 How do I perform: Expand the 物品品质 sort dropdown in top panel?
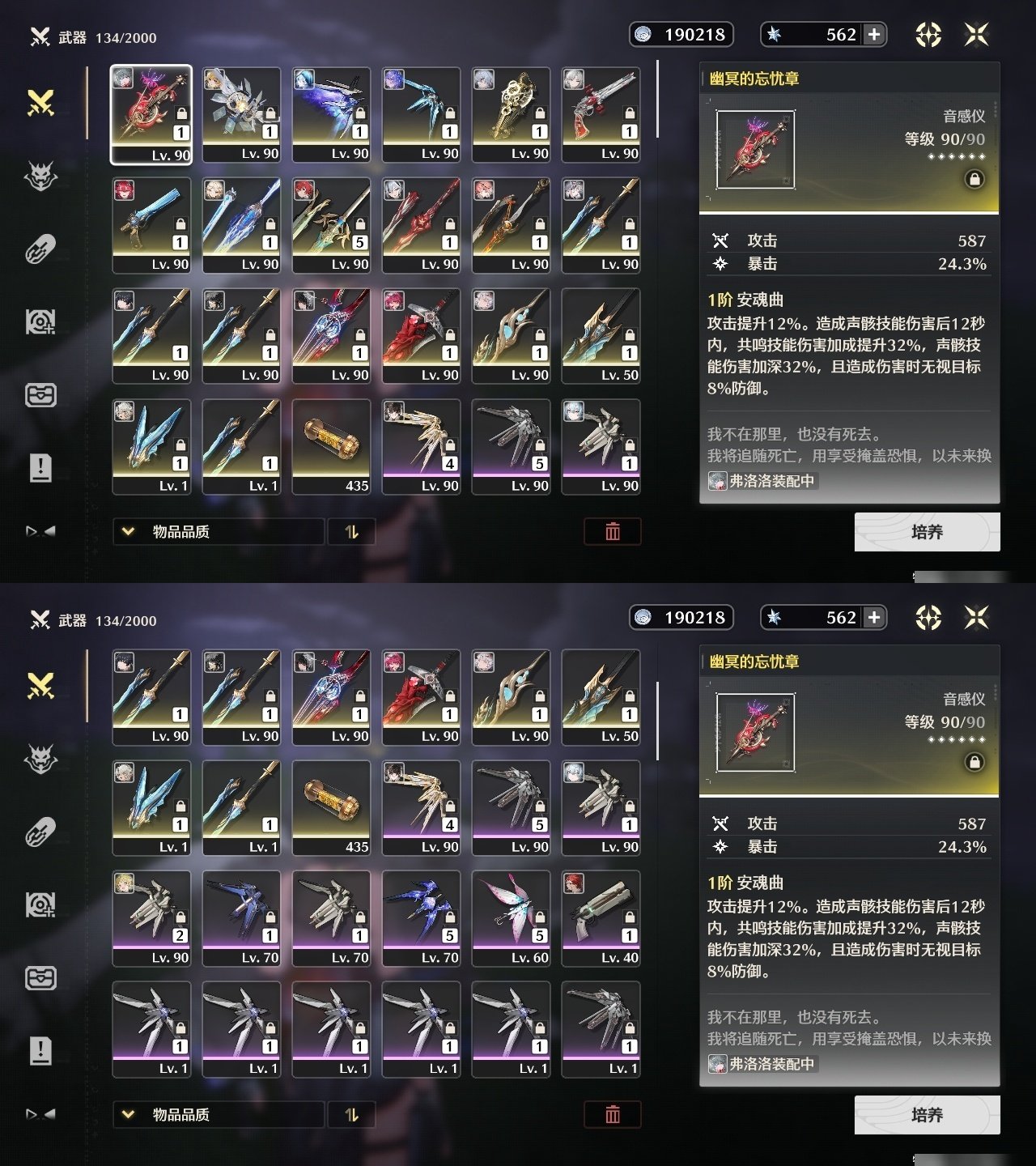pyautogui.click(x=219, y=531)
